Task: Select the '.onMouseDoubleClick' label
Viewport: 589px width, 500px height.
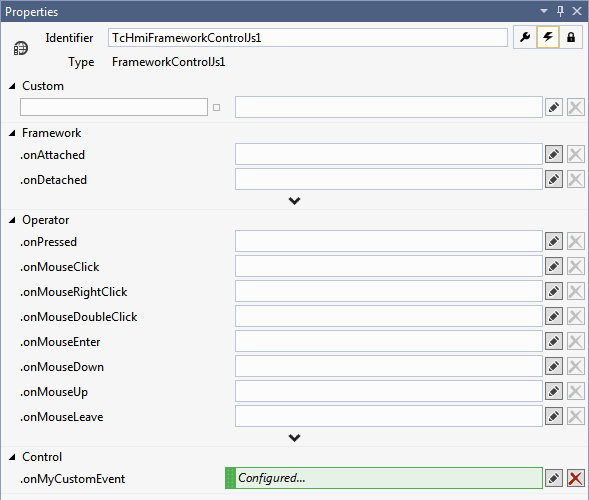Action: click(x=79, y=317)
